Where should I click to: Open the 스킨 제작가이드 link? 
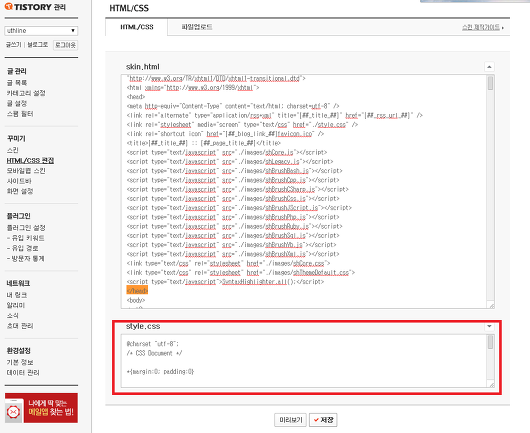click(x=482, y=27)
